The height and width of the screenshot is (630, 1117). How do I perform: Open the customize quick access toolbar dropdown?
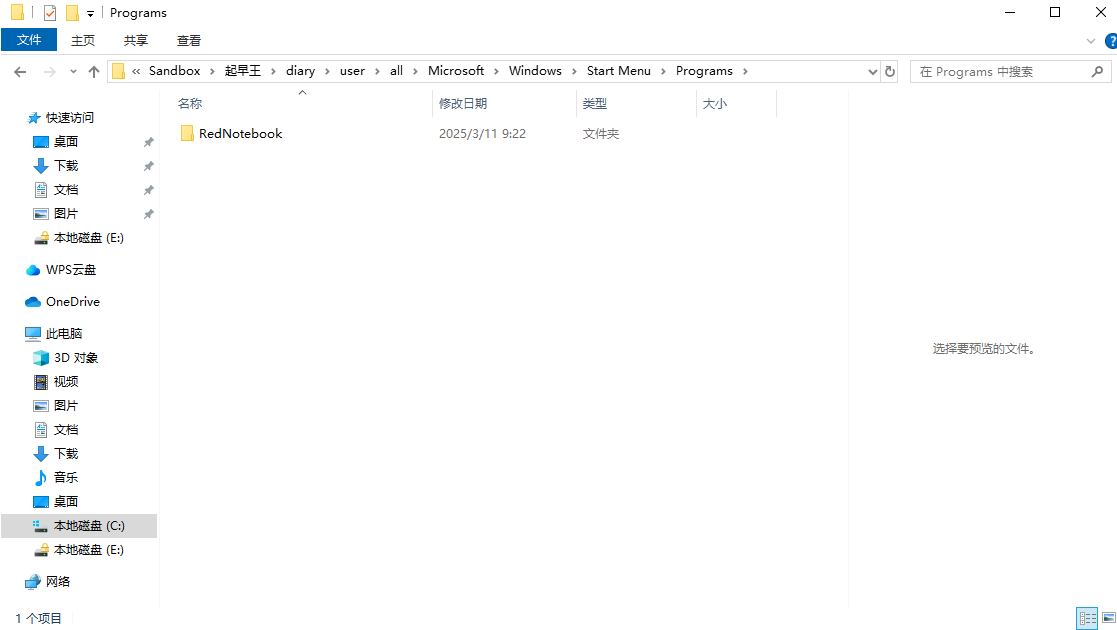[x=90, y=13]
